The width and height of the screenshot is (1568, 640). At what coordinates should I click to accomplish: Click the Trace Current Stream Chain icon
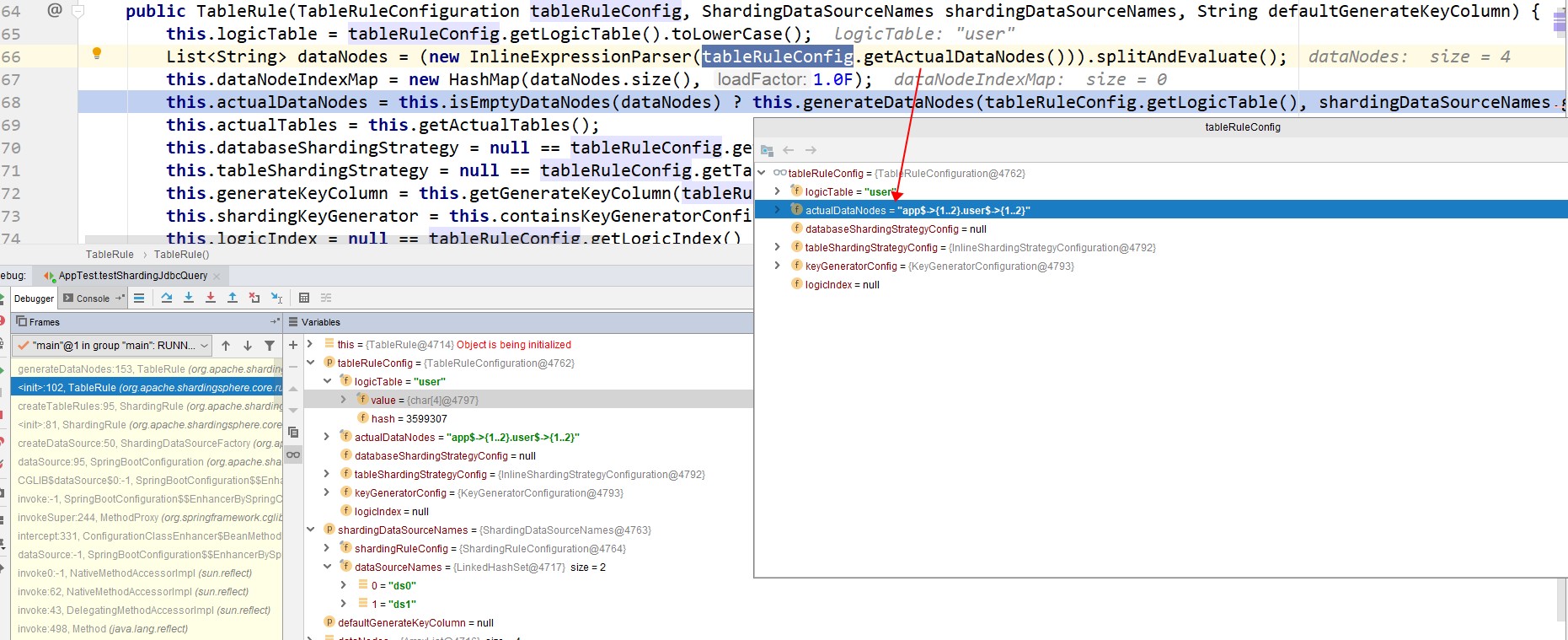tap(326, 298)
